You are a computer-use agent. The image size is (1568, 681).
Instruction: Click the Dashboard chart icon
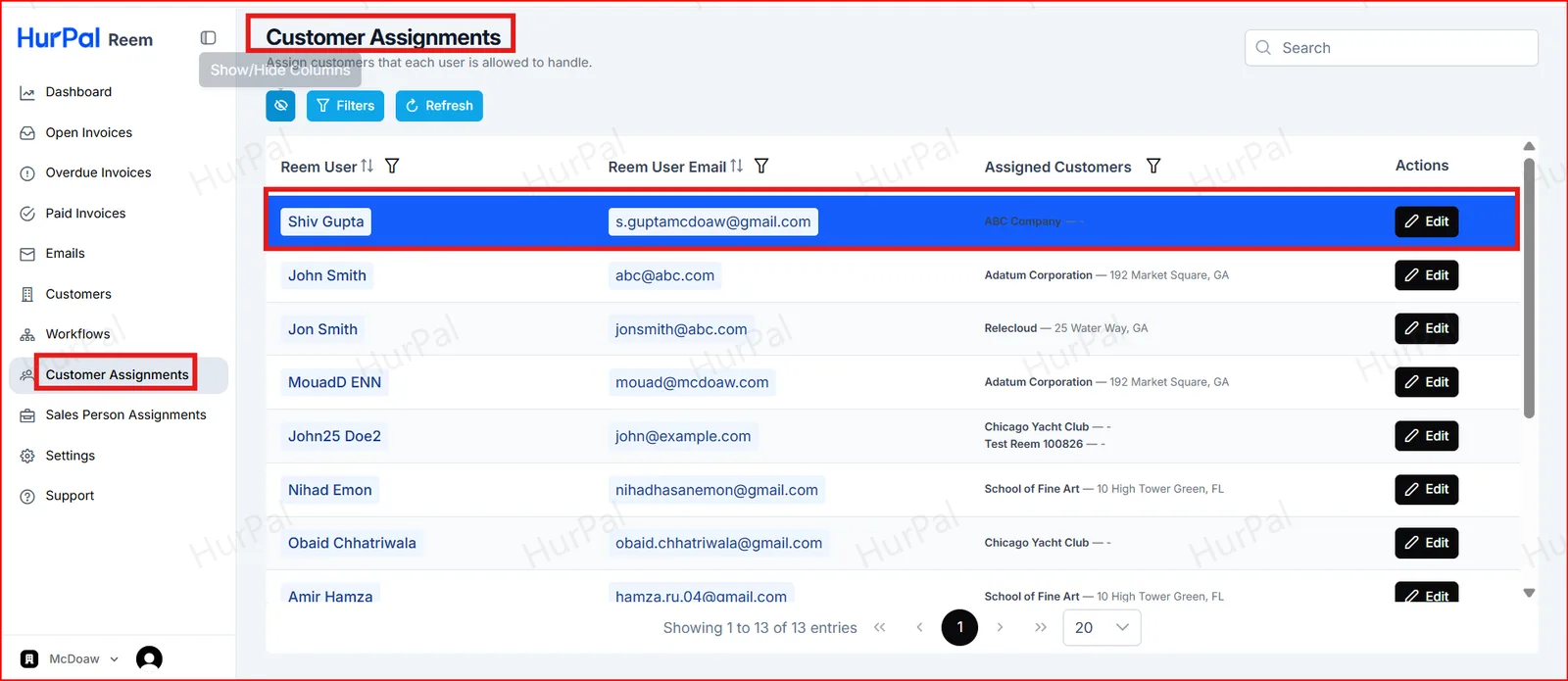click(27, 93)
